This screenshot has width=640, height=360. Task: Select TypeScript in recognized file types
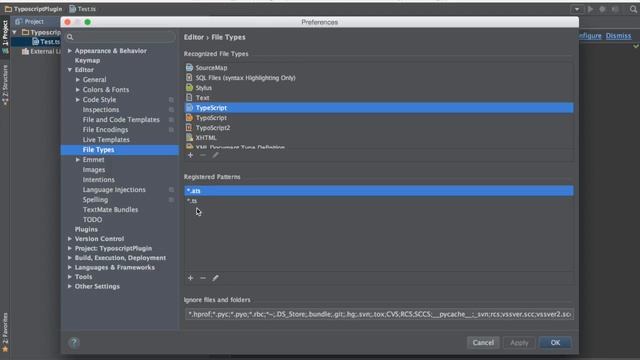pos(379,108)
